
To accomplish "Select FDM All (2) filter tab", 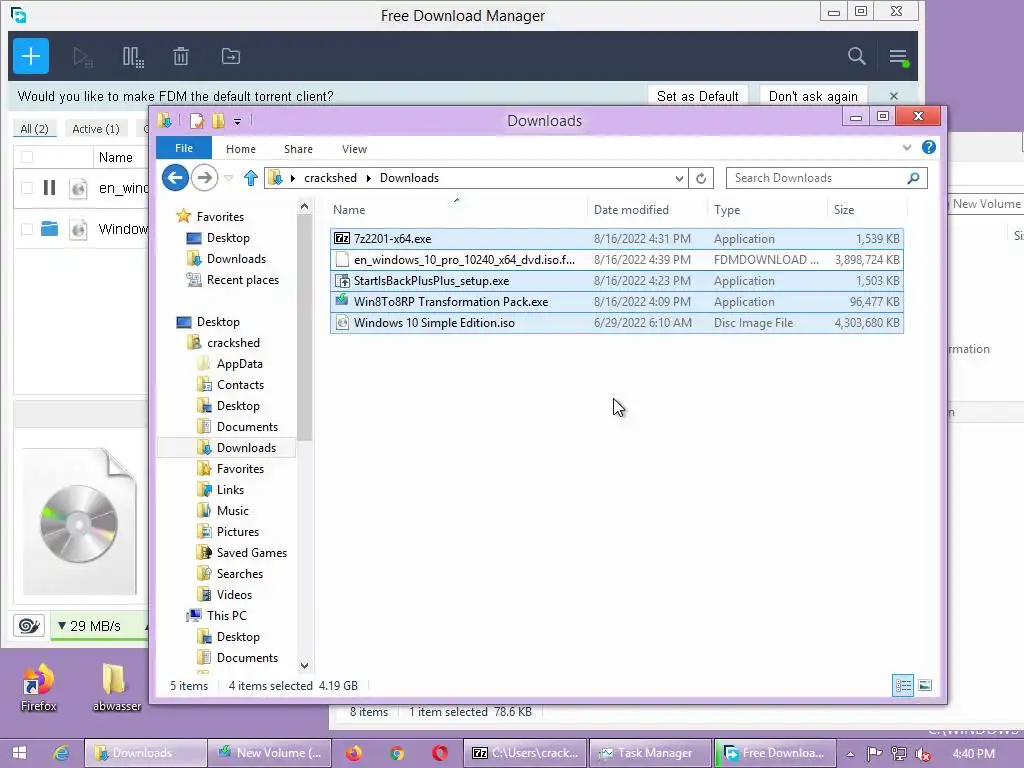I will [x=34, y=129].
